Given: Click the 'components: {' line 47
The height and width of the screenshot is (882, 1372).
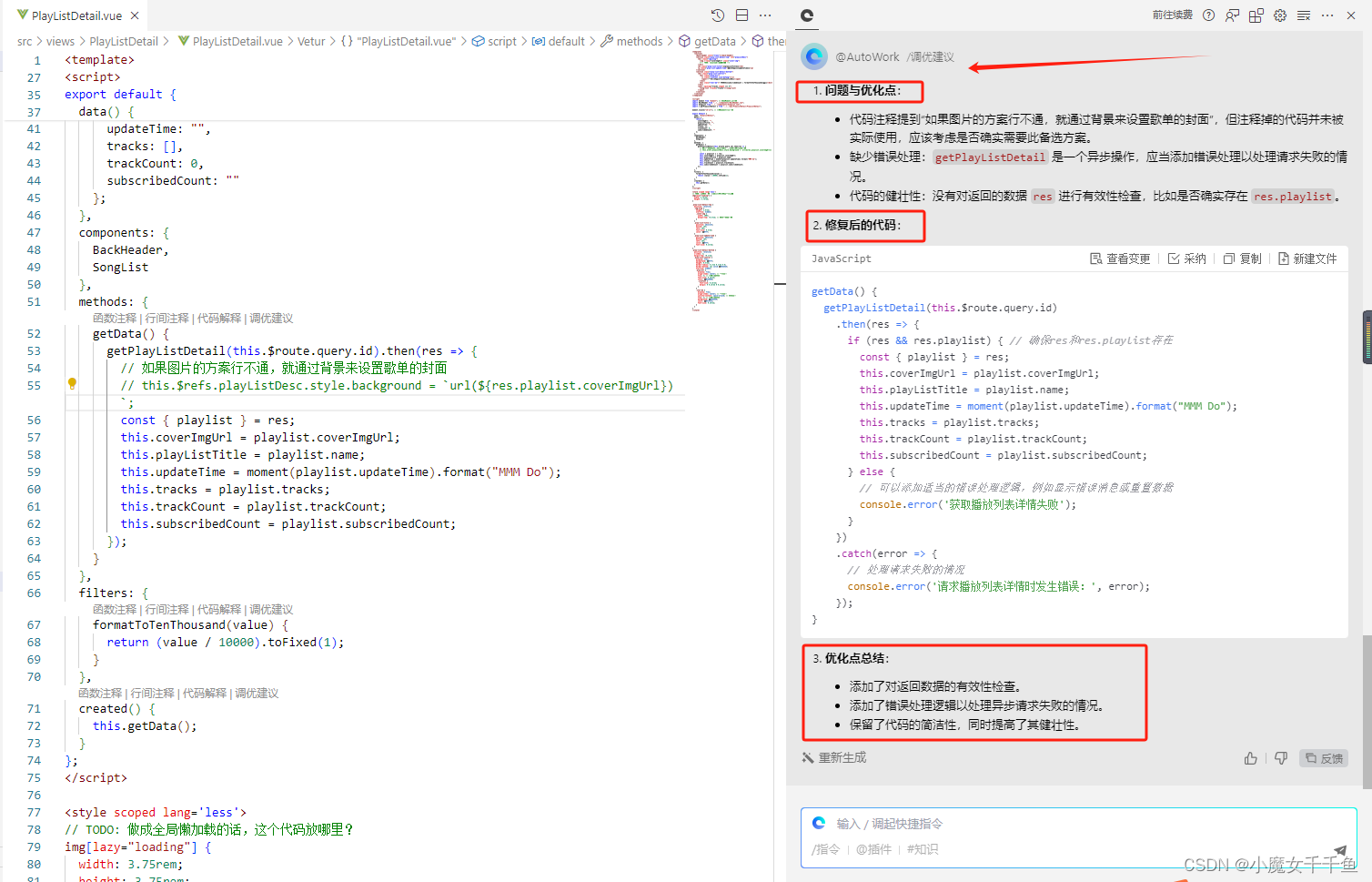Looking at the screenshot, I should (x=124, y=233).
